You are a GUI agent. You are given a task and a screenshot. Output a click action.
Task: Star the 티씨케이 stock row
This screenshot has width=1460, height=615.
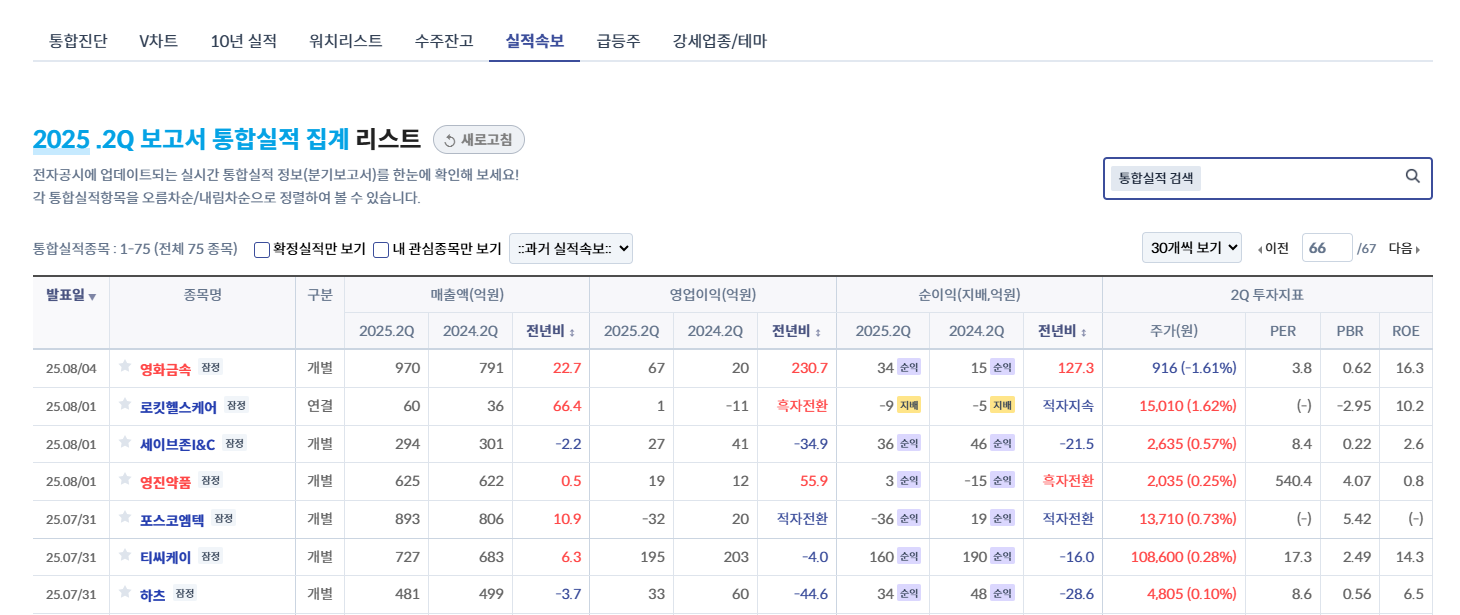coord(125,556)
